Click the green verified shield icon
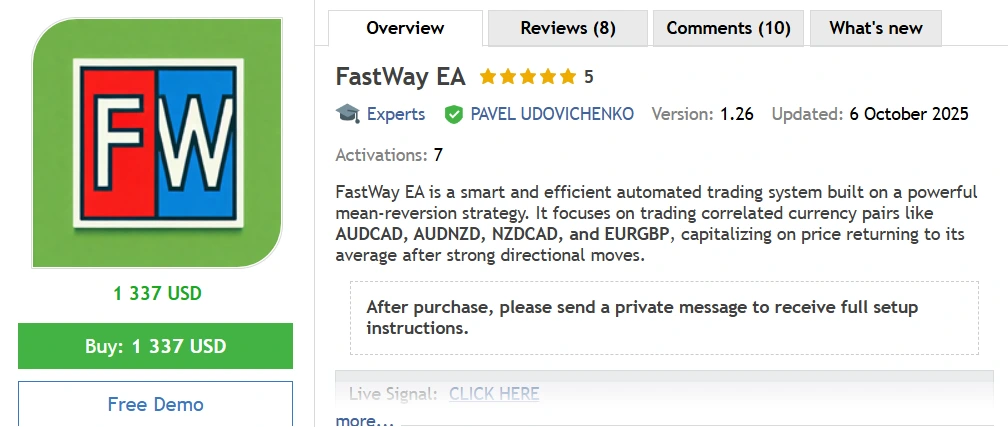Screen dimensions: 1008x427 [453, 114]
